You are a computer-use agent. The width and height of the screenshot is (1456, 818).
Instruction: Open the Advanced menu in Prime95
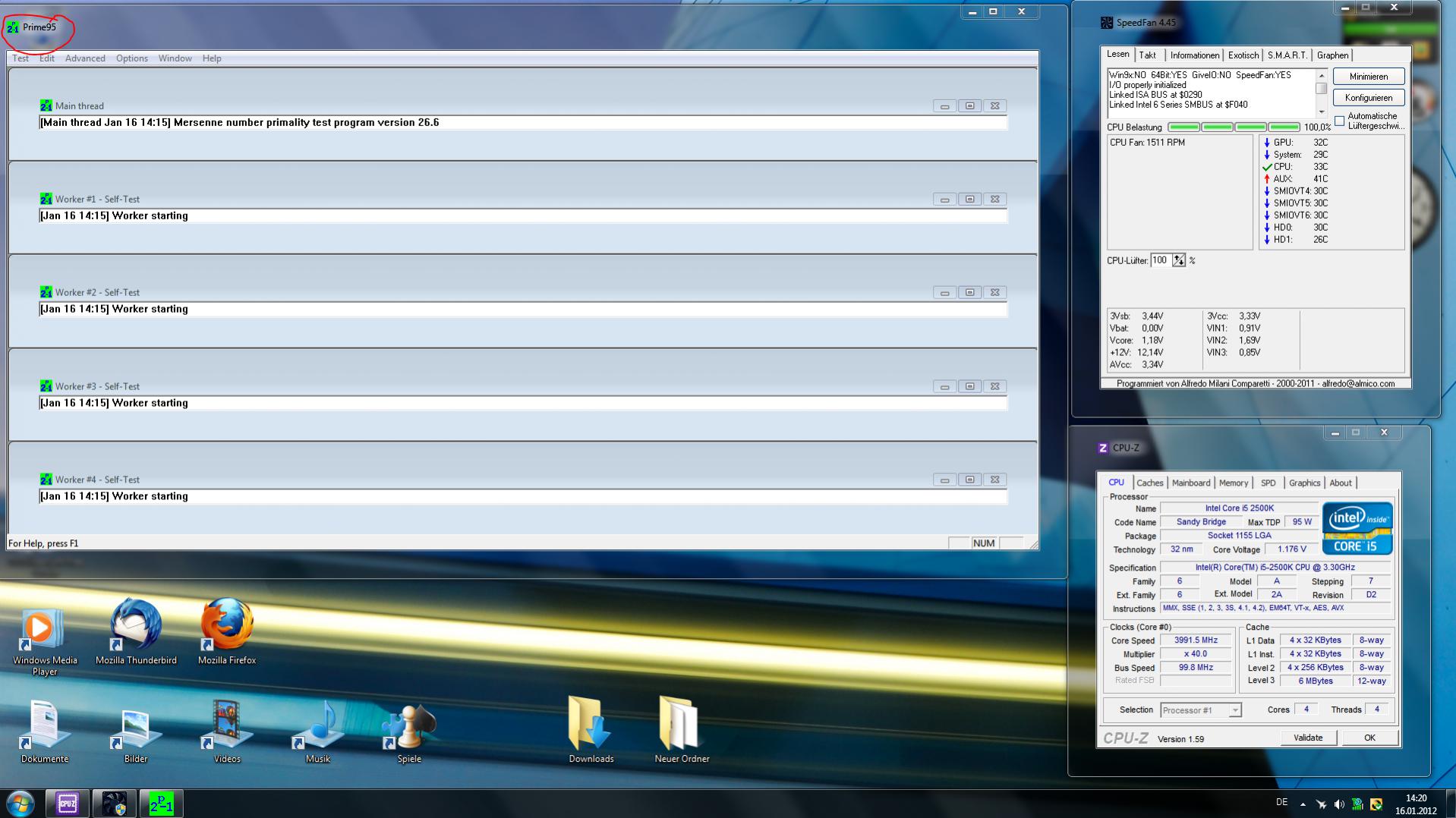click(x=85, y=58)
